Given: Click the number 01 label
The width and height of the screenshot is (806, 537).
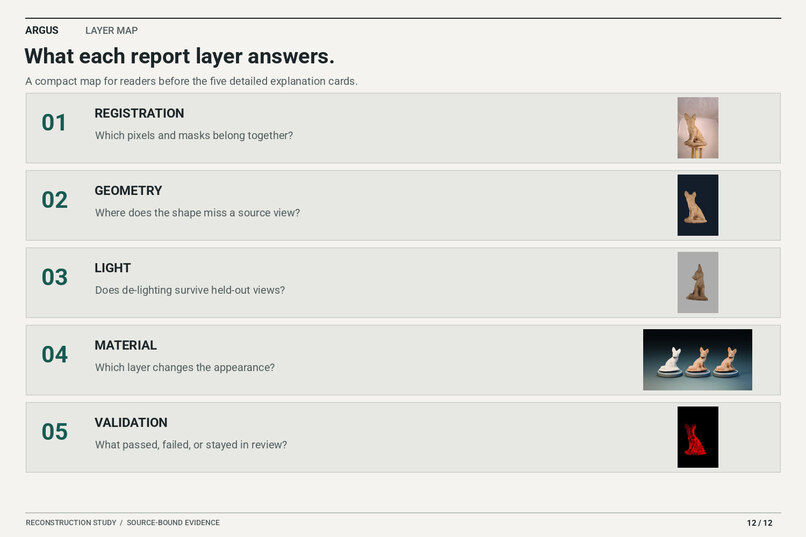Looking at the screenshot, I should tap(54, 123).
